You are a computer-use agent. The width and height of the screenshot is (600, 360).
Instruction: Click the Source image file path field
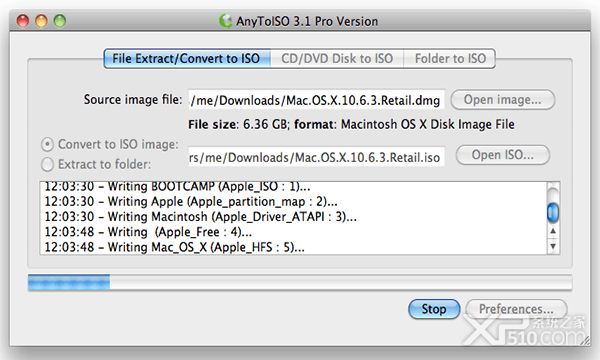click(x=316, y=100)
